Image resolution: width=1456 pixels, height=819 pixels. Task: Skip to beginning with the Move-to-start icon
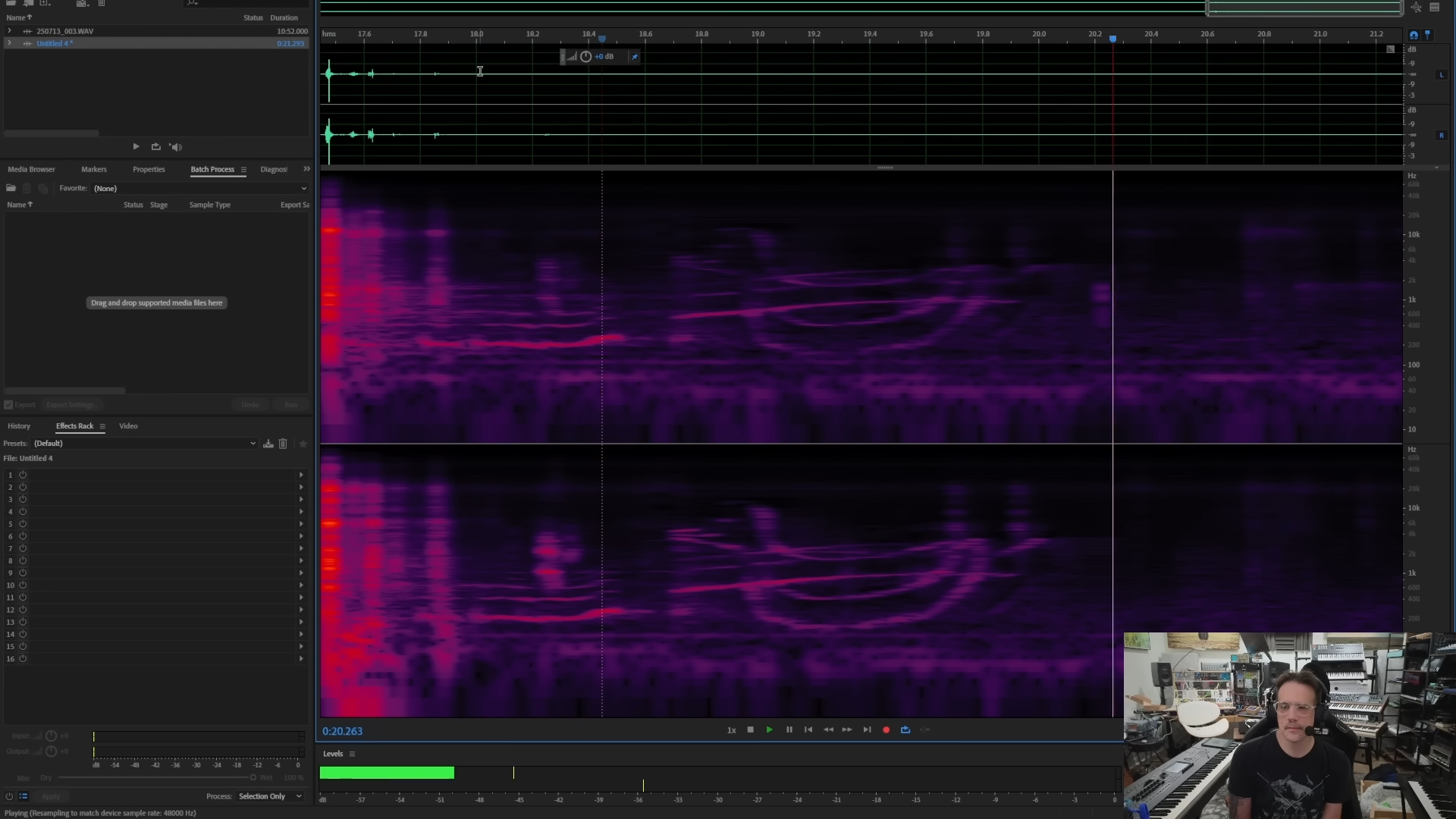[808, 730]
